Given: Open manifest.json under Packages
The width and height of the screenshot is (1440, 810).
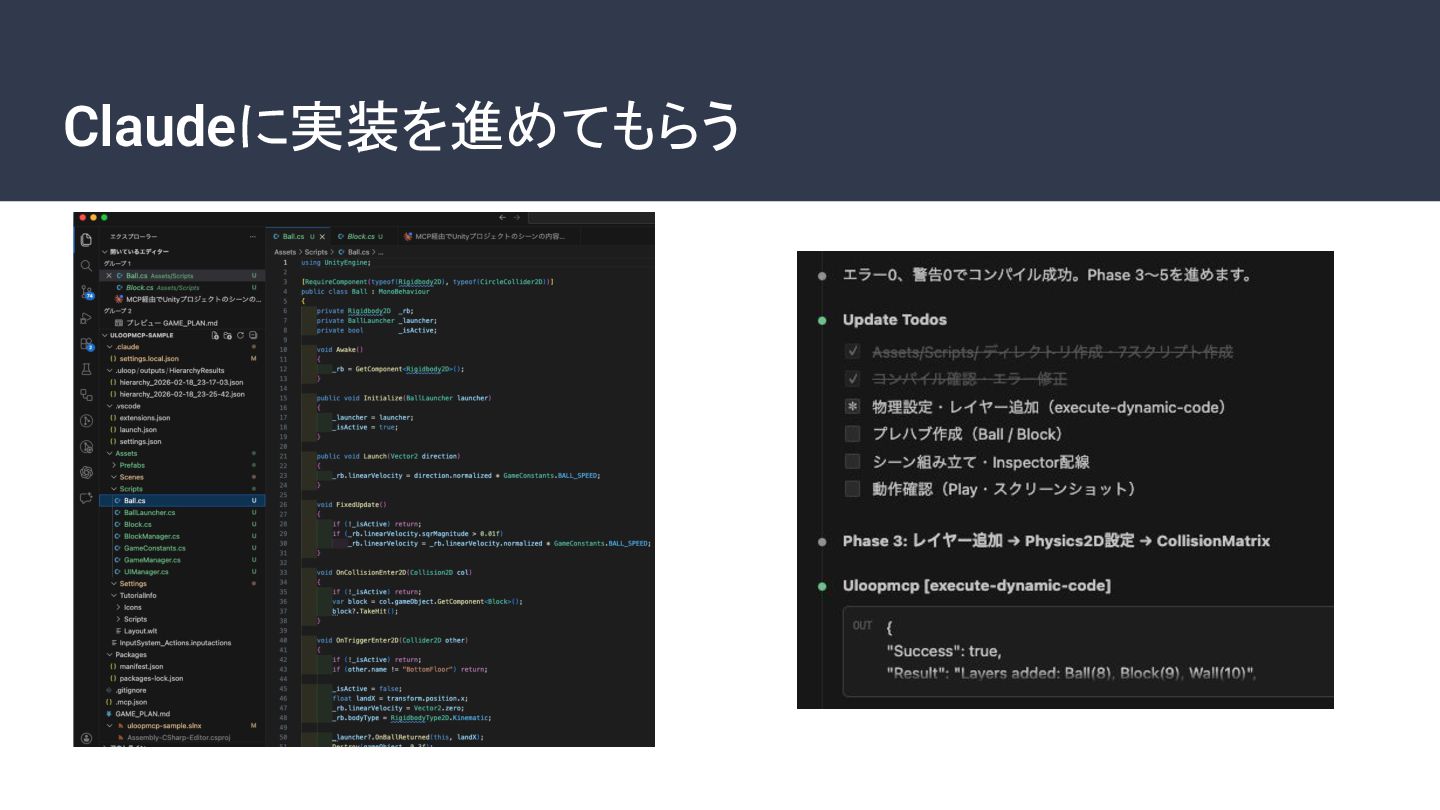Looking at the screenshot, I should tap(182, 666).
